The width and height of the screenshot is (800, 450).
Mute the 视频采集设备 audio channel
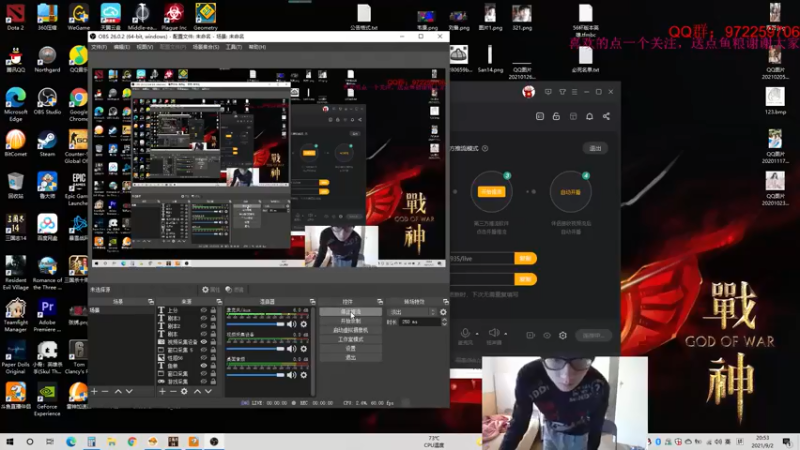(x=291, y=349)
